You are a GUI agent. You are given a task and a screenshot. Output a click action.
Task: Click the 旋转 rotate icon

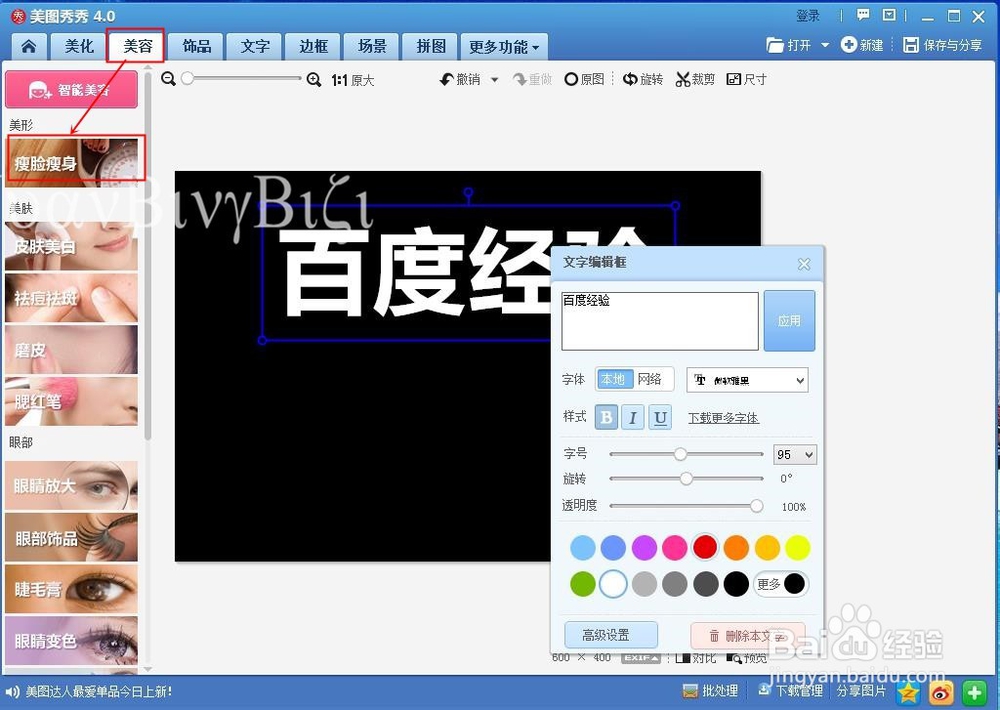point(630,79)
